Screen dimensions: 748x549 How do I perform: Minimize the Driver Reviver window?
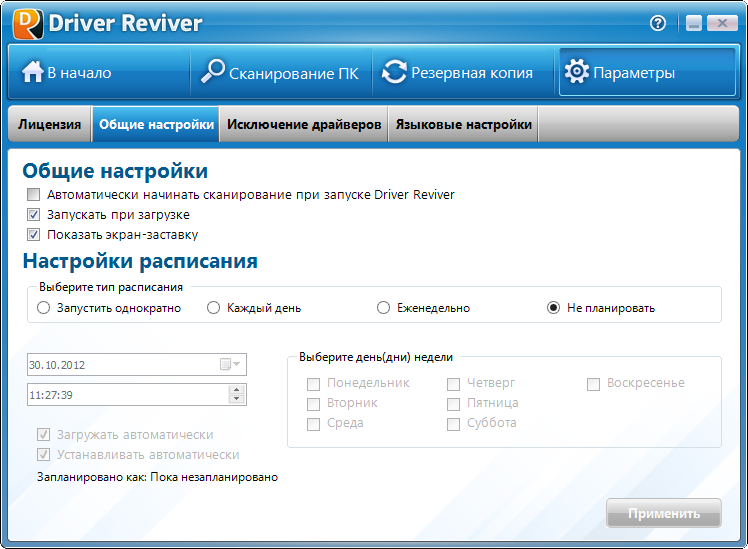(694, 23)
